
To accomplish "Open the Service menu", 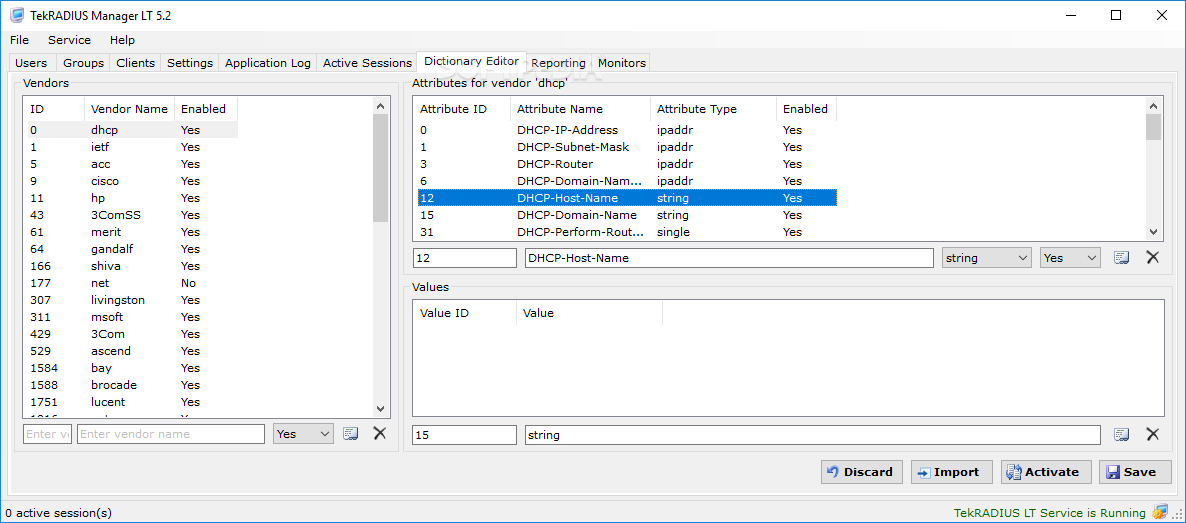I will pos(70,40).
